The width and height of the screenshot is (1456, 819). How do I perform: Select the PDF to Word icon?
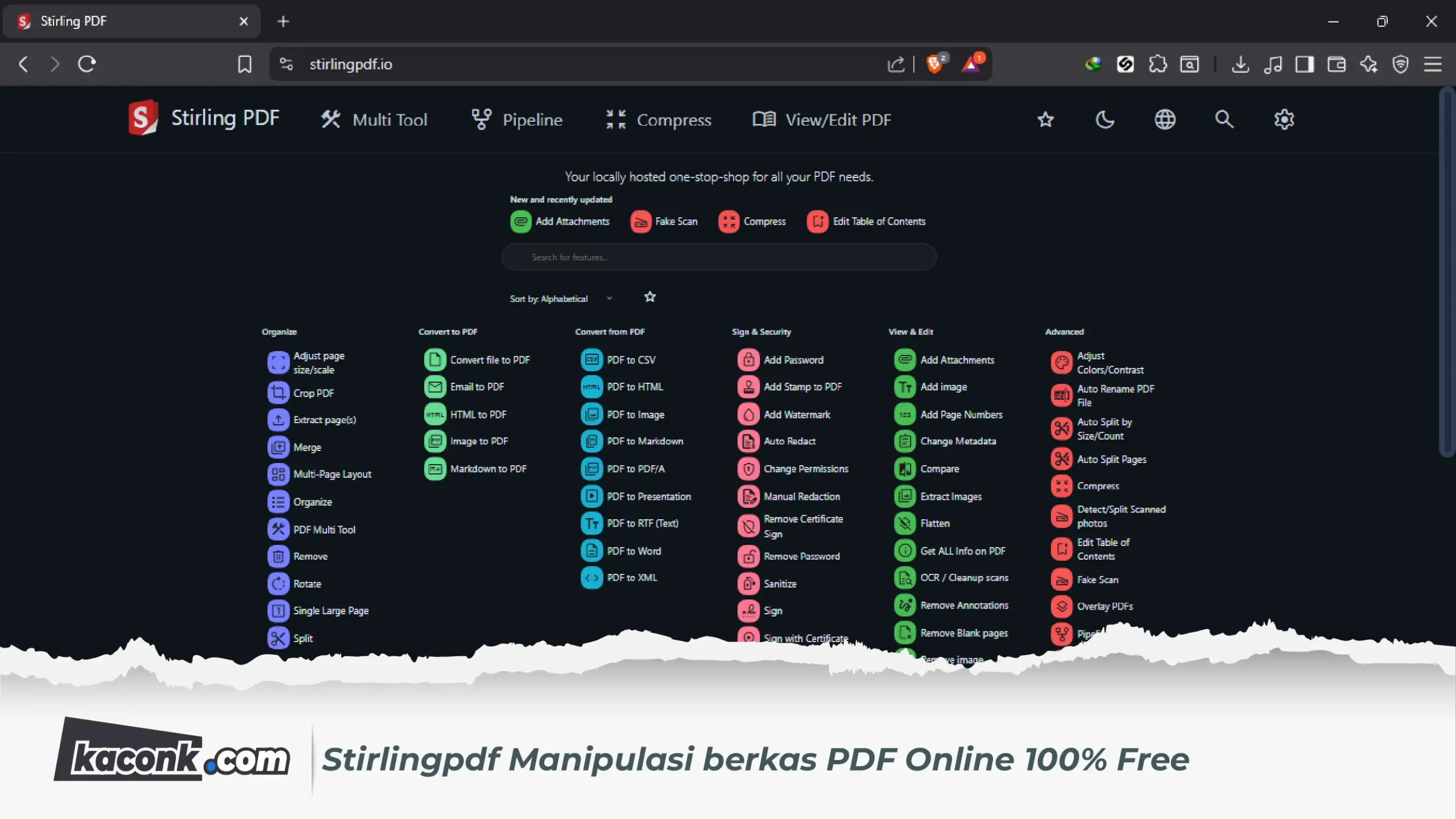tap(591, 551)
